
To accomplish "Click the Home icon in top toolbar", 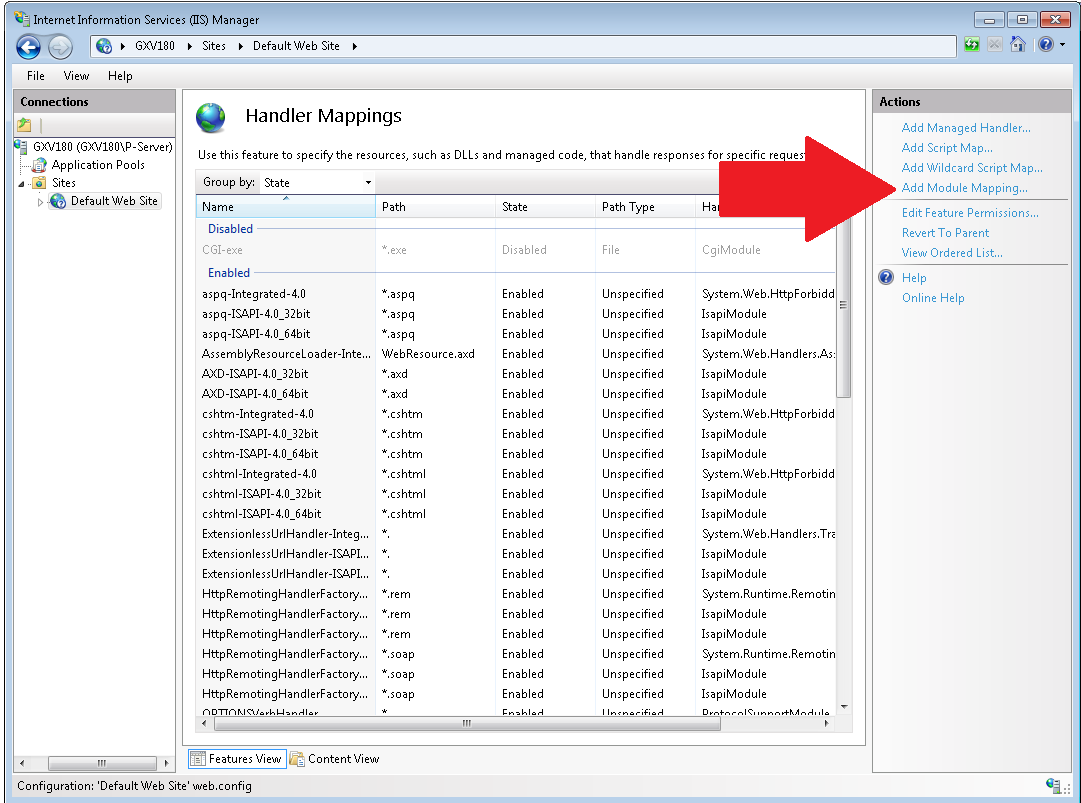I will 1018,45.
